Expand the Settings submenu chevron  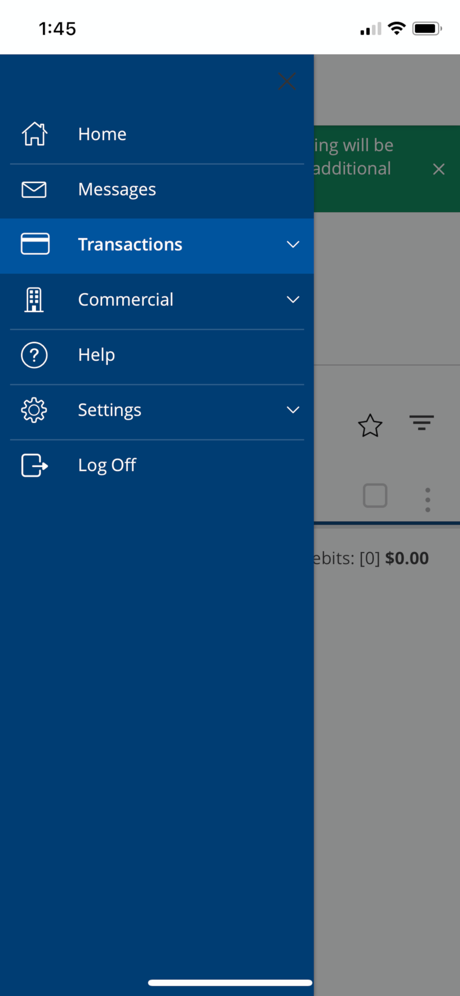[x=293, y=410]
